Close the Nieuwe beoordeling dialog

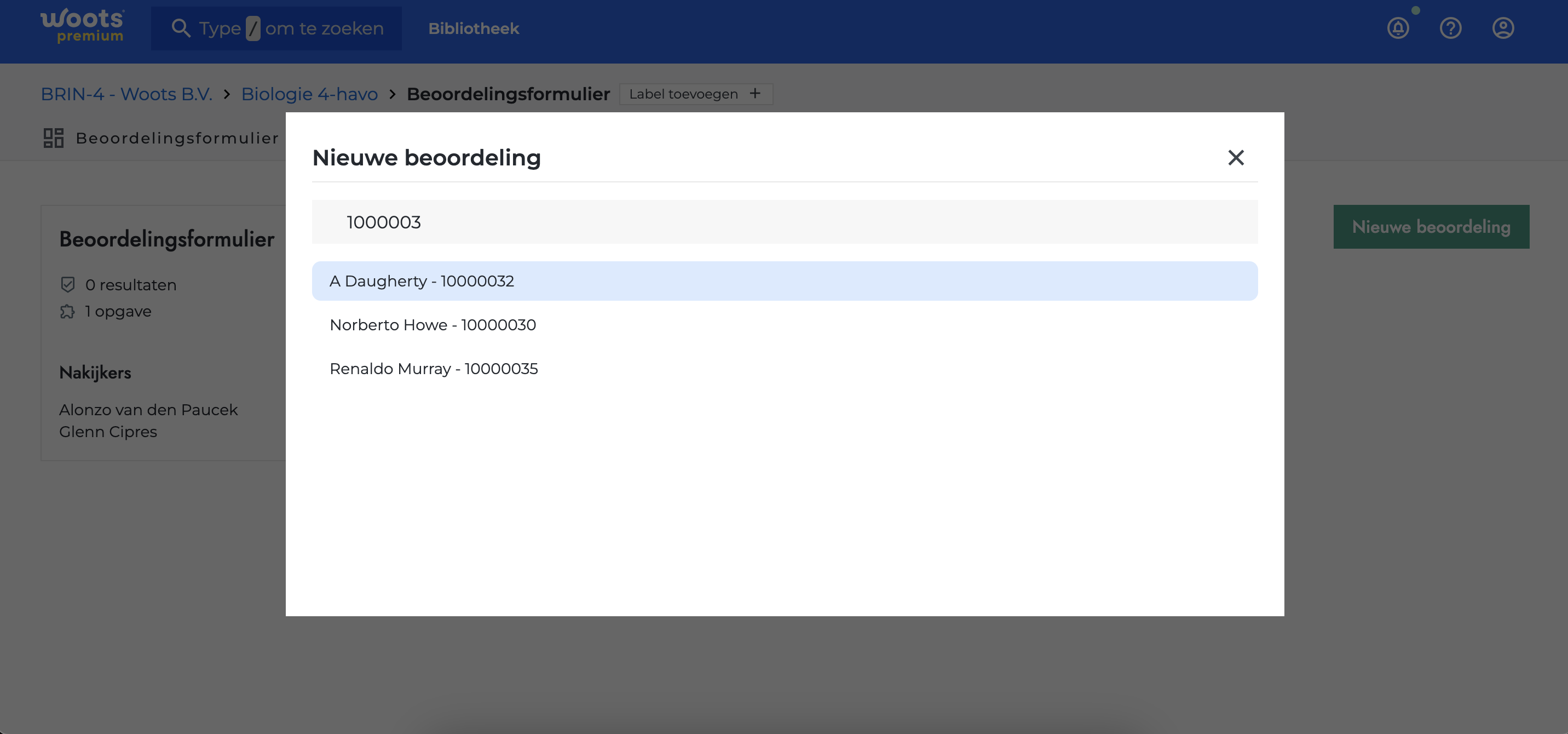pyautogui.click(x=1236, y=158)
